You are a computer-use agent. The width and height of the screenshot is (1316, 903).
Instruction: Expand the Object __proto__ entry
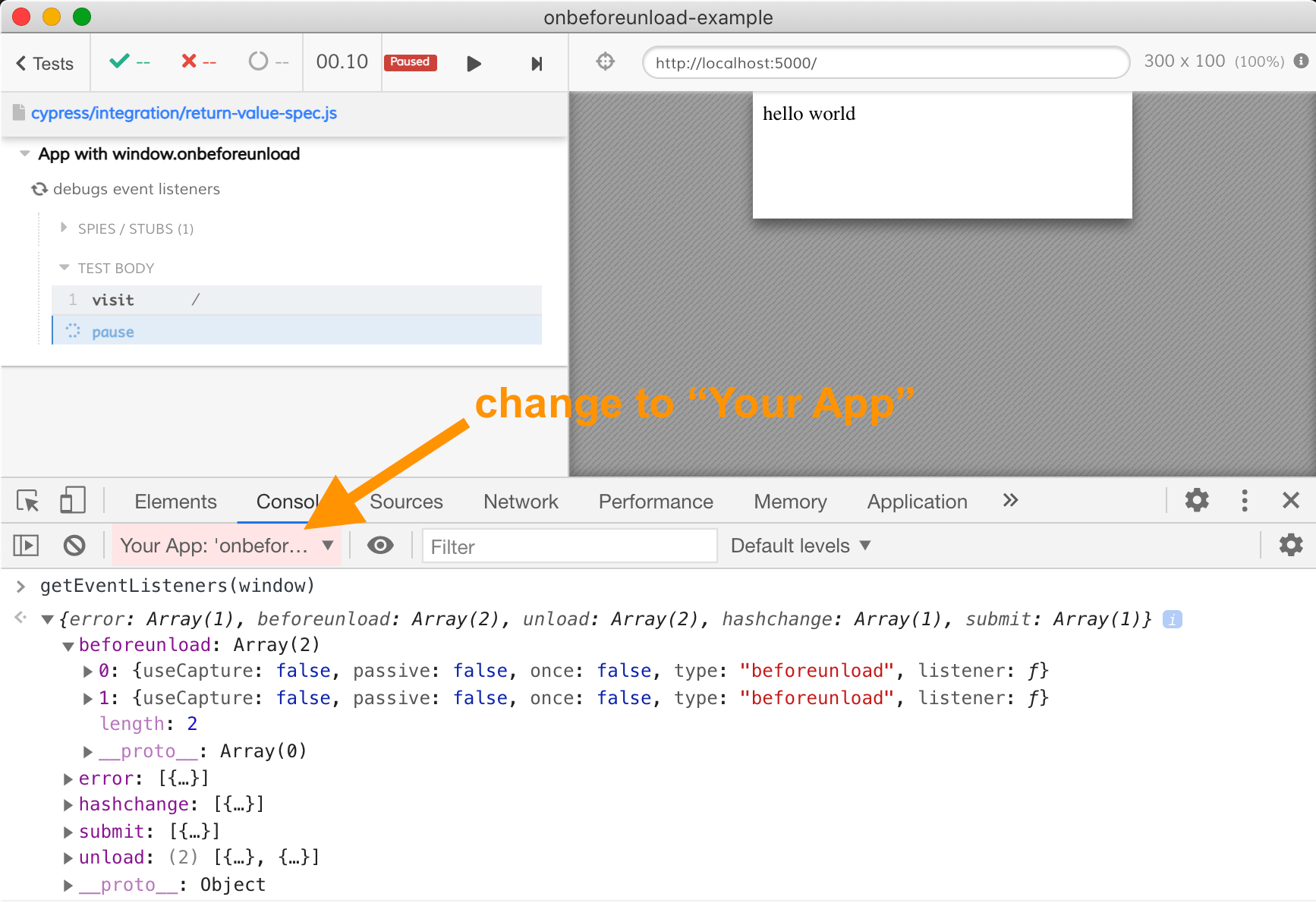click(x=68, y=886)
